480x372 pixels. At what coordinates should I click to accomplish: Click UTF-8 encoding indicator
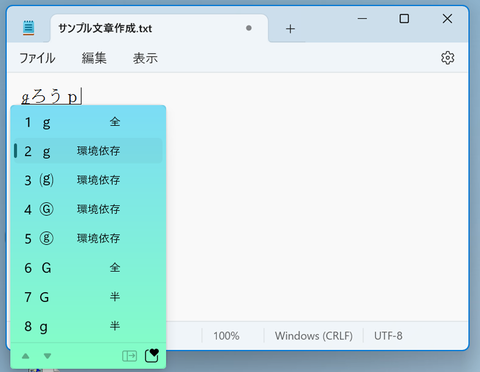point(388,336)
